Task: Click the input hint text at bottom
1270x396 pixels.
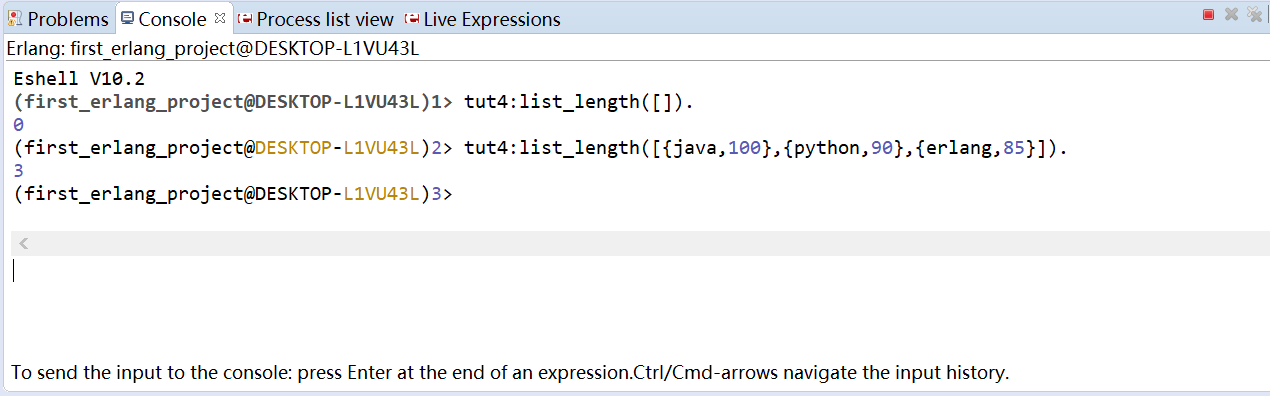Action: click(x=510, y=373)
